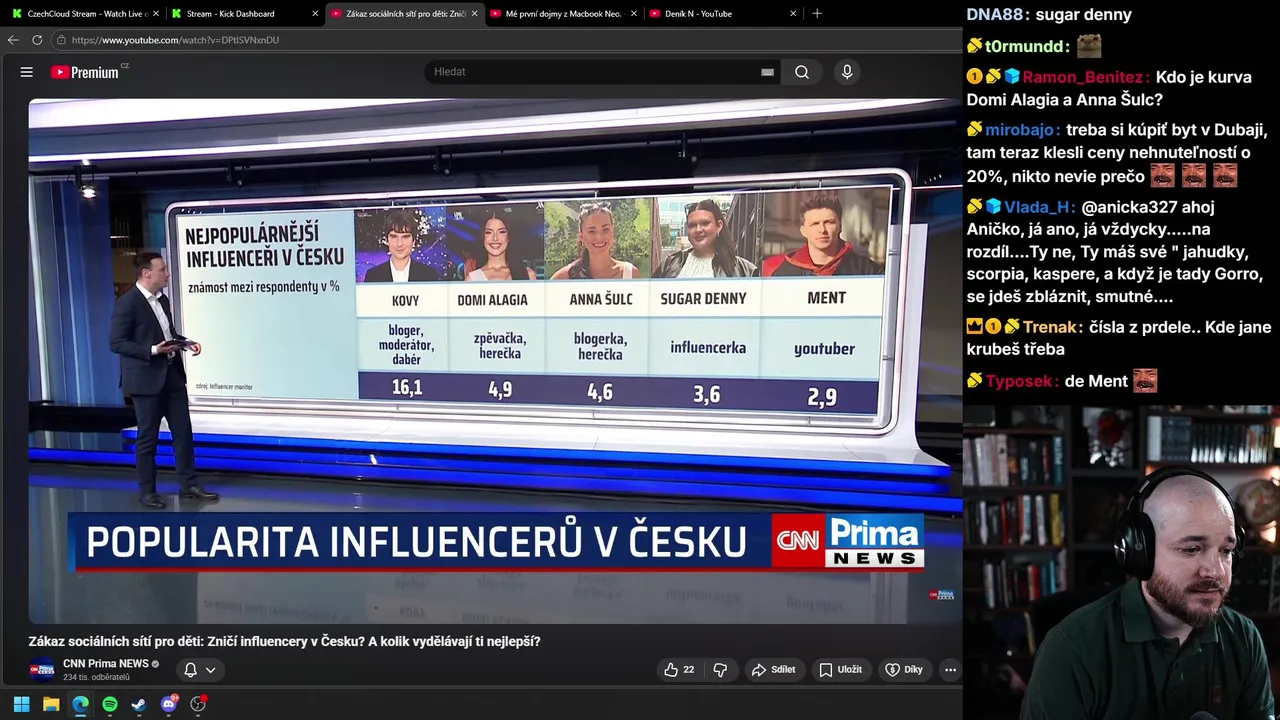Click chat username DNA88

click(996, 14)
